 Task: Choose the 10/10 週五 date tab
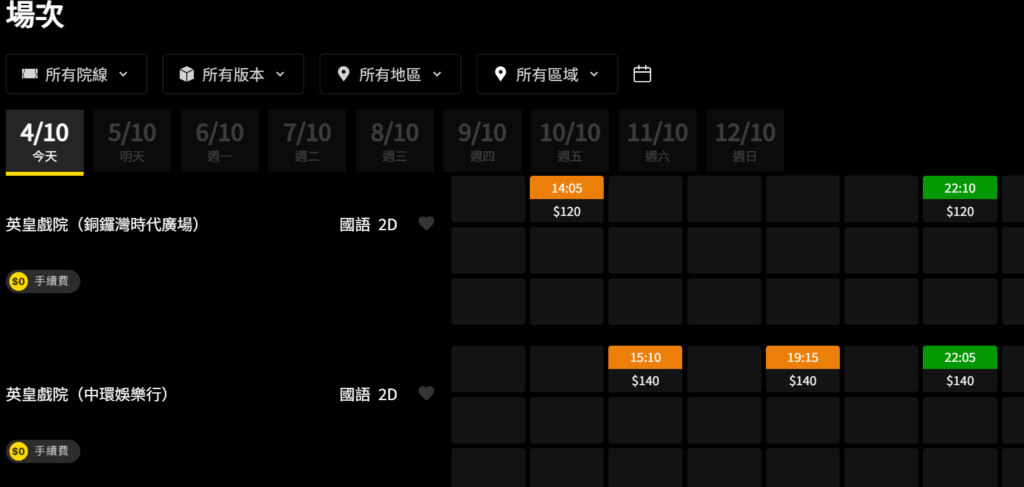570,141
